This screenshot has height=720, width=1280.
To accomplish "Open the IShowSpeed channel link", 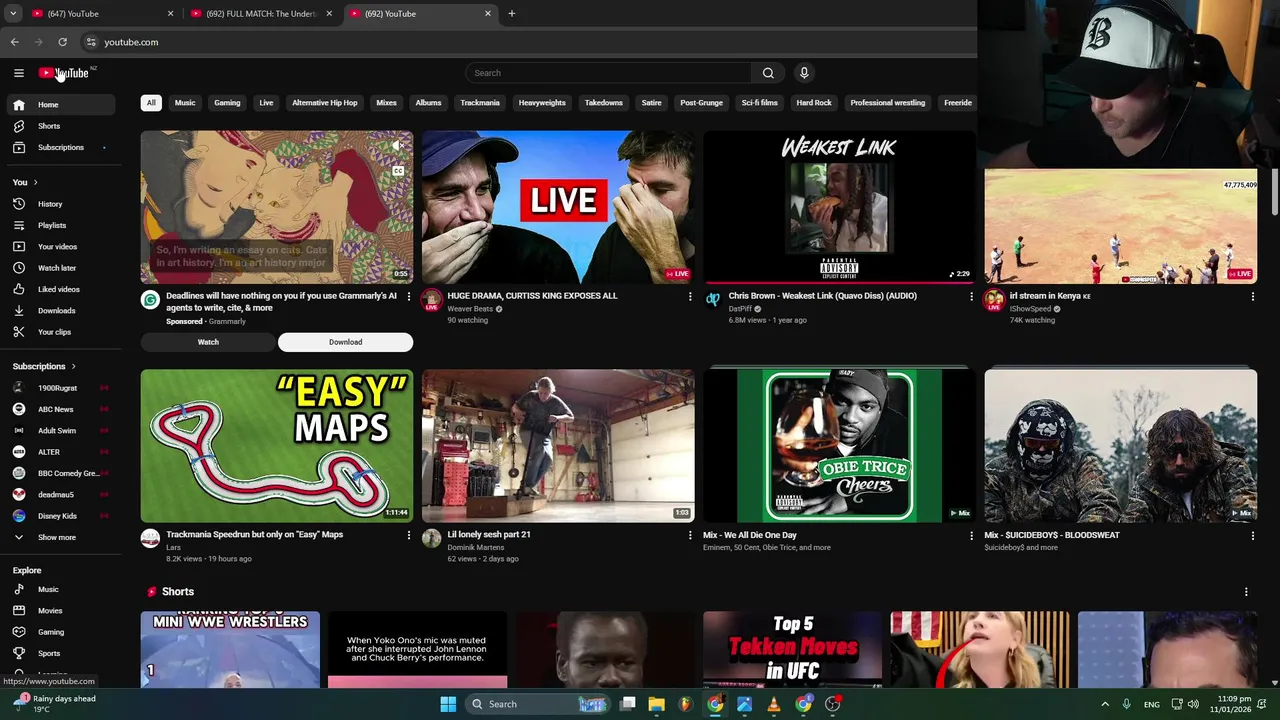I will tap(1030, 309).
